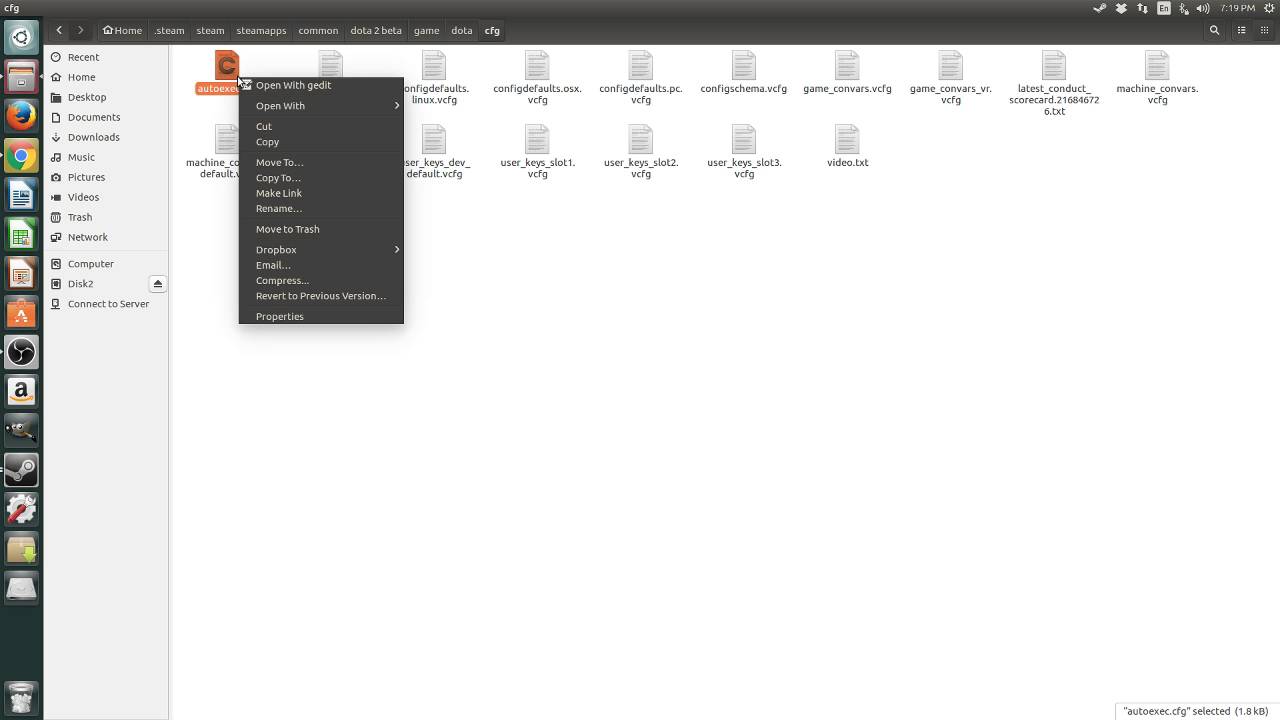Select Make Link in context menu
1280x720 pixels.
coord(321,193)
